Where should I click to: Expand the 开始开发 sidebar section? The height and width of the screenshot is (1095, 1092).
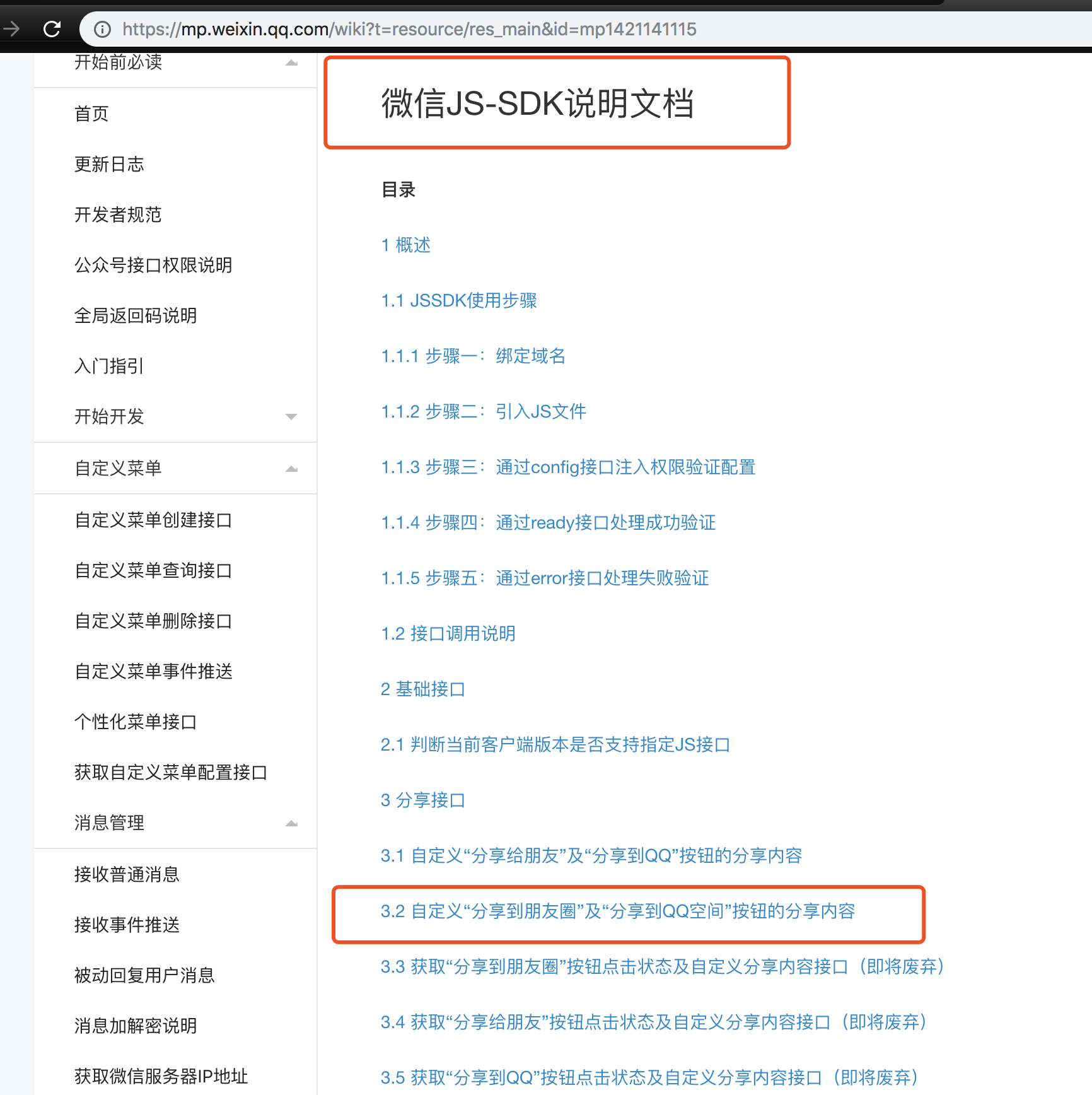point(291,416)
